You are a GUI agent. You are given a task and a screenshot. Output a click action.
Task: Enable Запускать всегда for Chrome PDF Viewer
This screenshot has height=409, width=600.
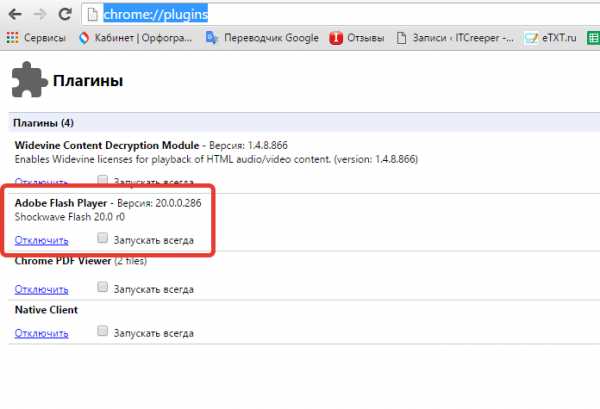(102, 287)
